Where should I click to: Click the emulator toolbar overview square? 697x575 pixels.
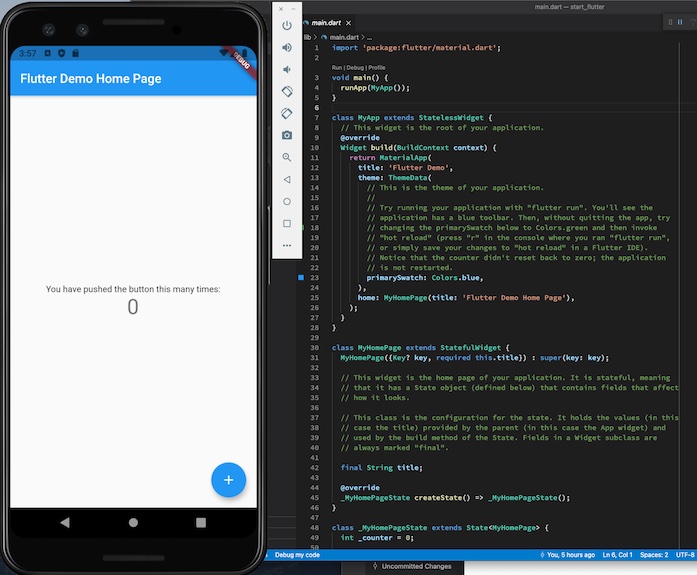pyautogui.click(x=287, y=224)
